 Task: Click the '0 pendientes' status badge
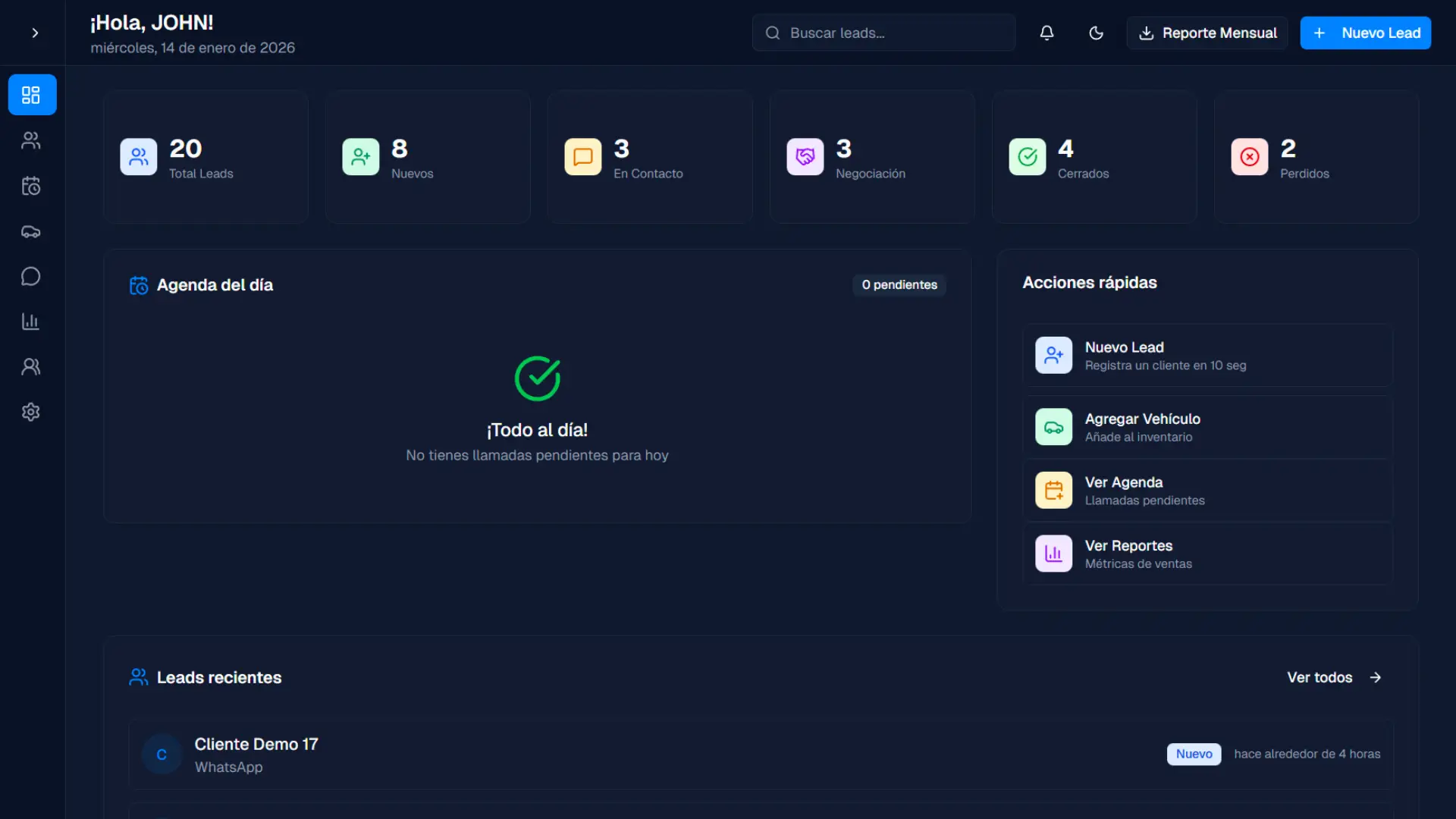(x=899, y=284)
